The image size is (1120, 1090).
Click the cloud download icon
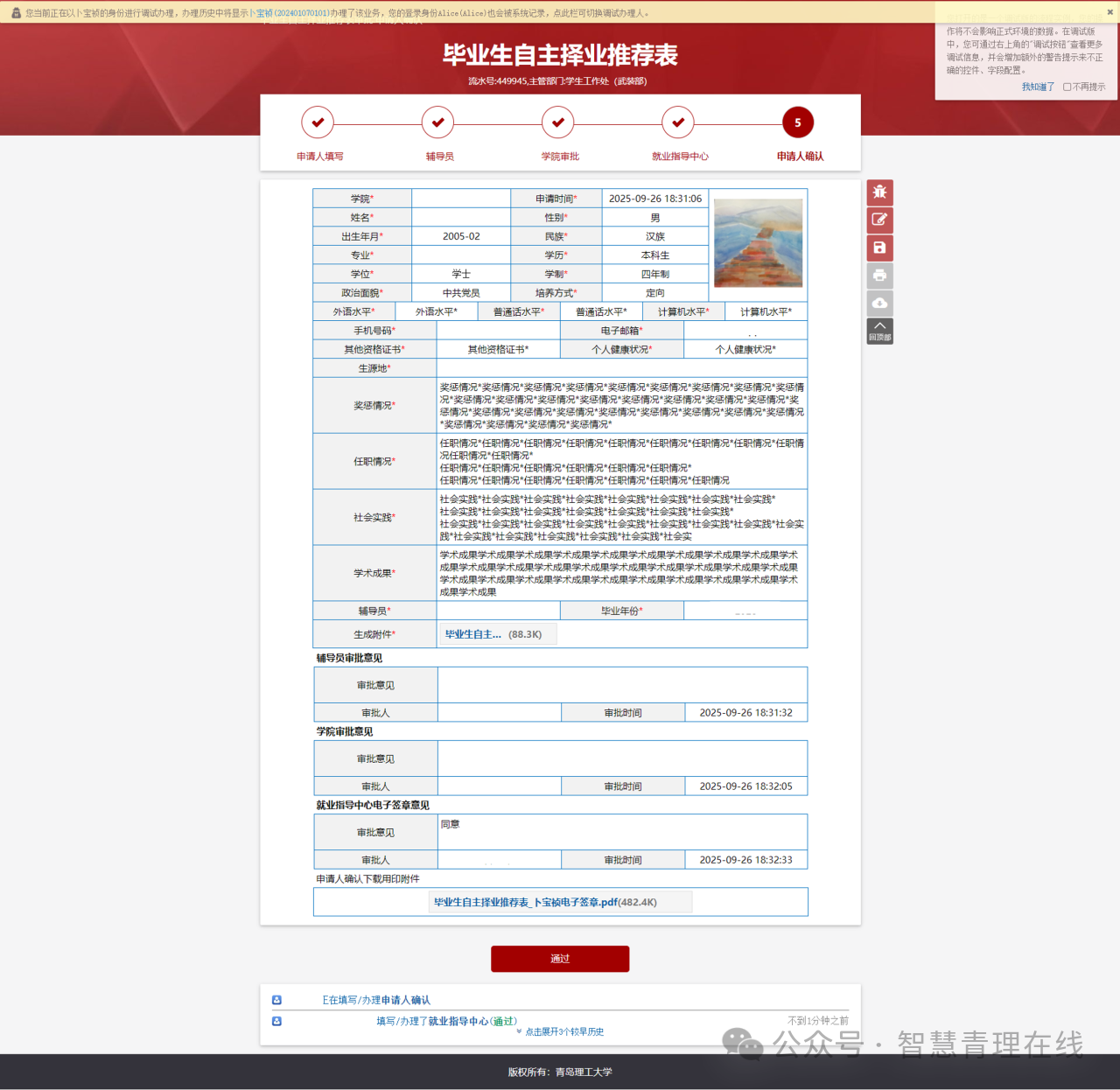coord(879,304)
